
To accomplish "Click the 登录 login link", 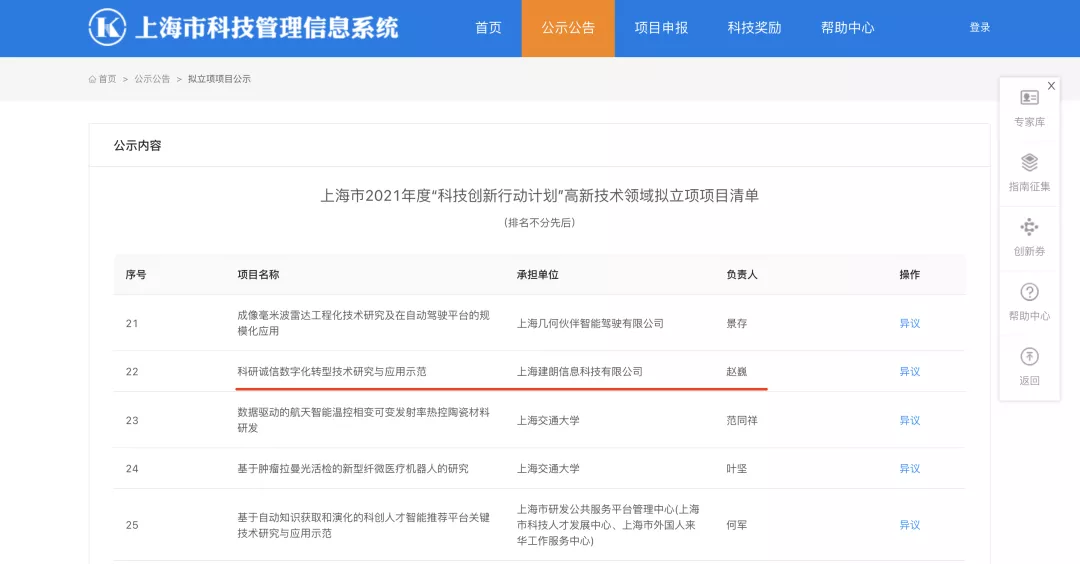I will [x=979, y=28].
